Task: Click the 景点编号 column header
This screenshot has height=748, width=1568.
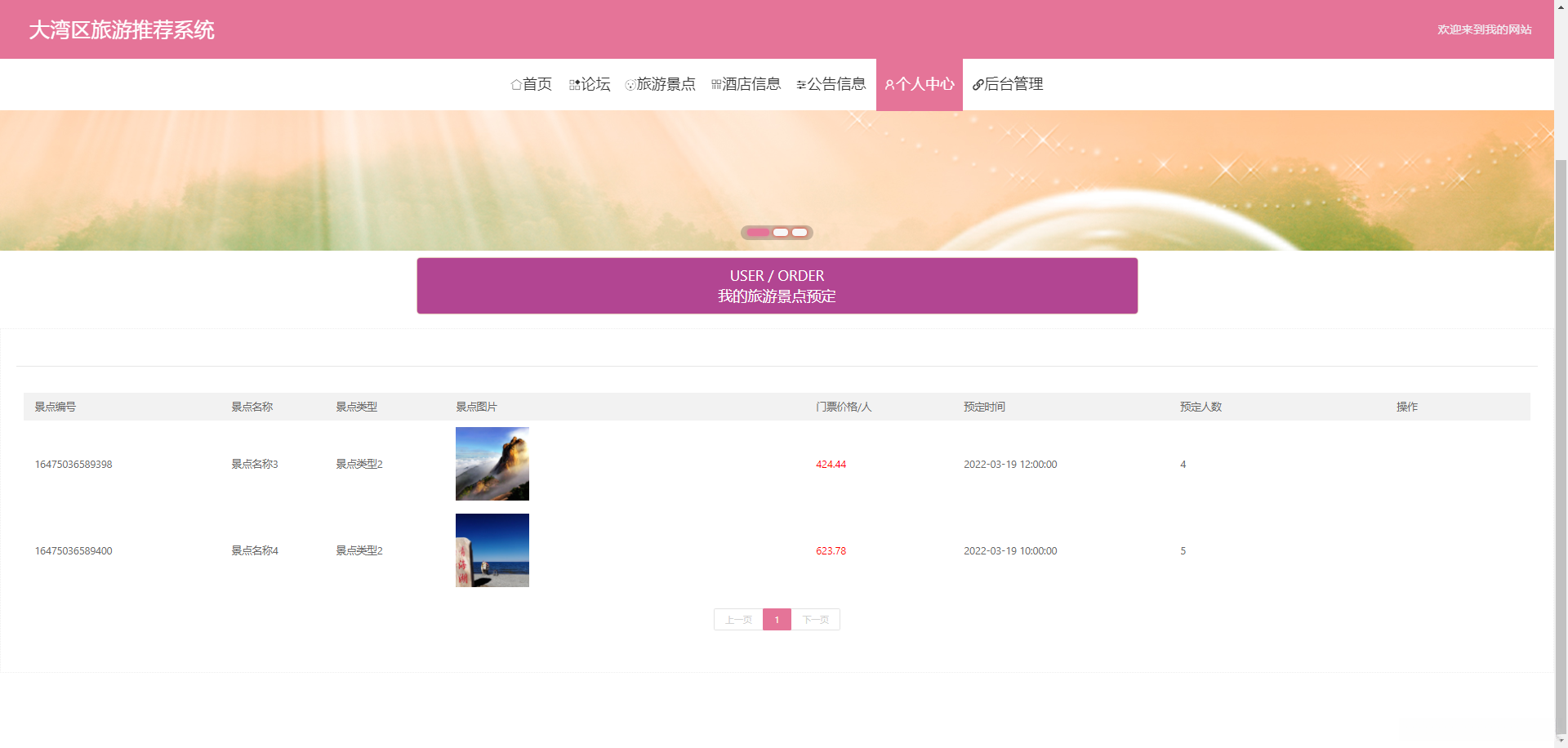Action: (56, 407)
